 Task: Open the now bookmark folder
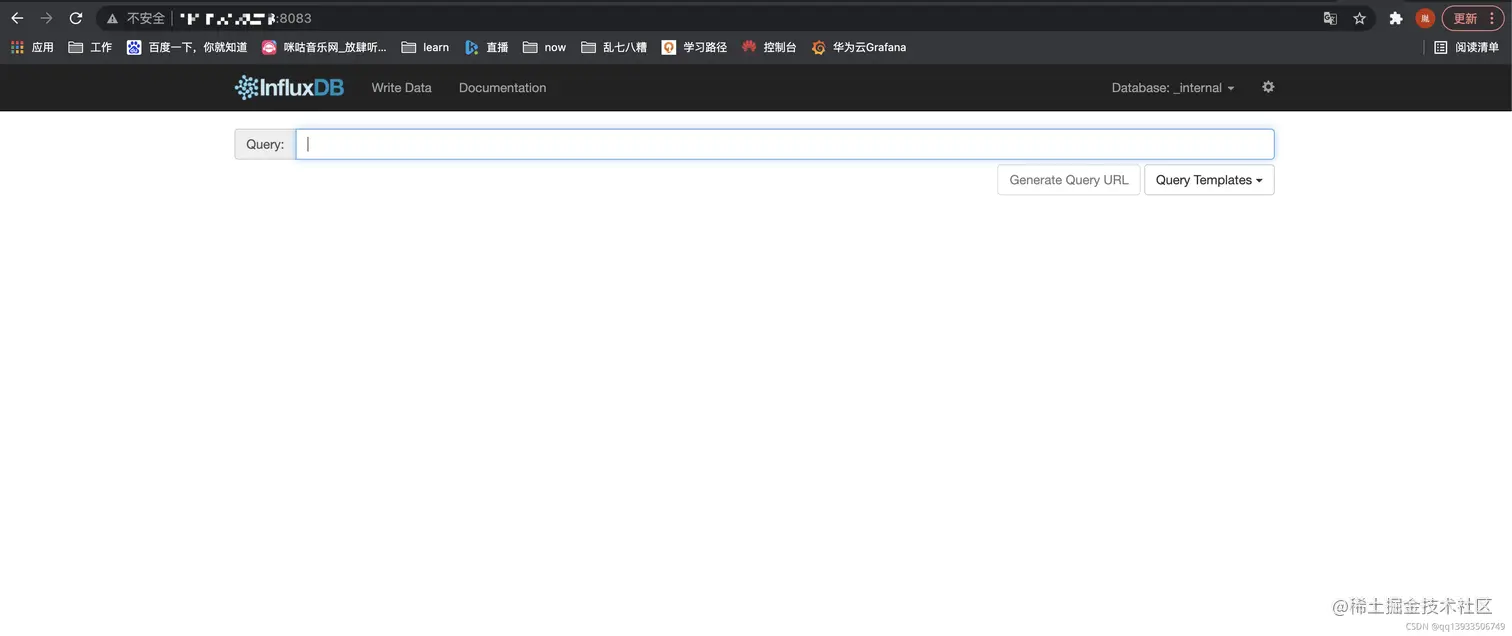click(545, 47)
